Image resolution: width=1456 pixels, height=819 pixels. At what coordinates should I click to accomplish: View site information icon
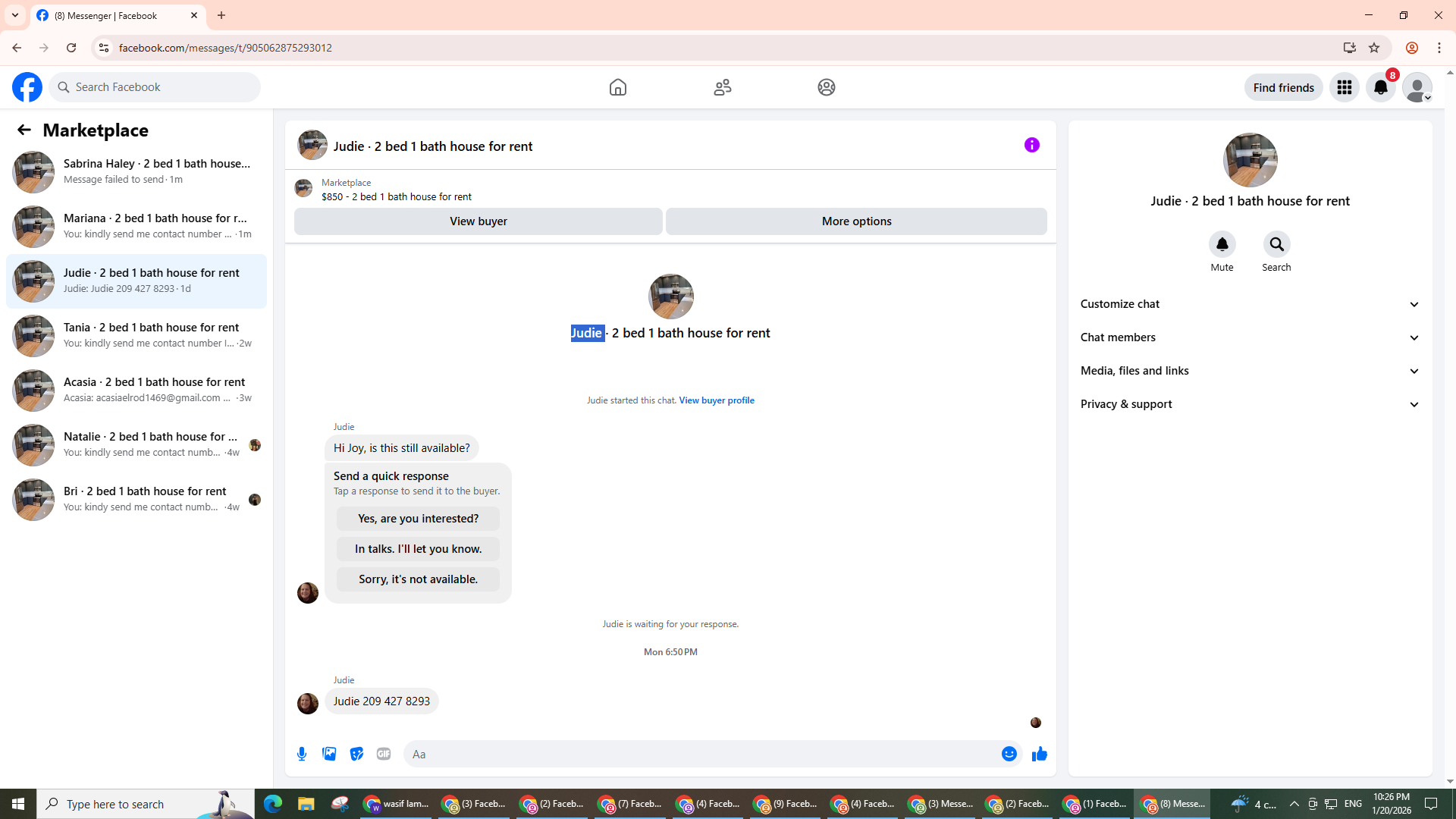tap(104, 48)
